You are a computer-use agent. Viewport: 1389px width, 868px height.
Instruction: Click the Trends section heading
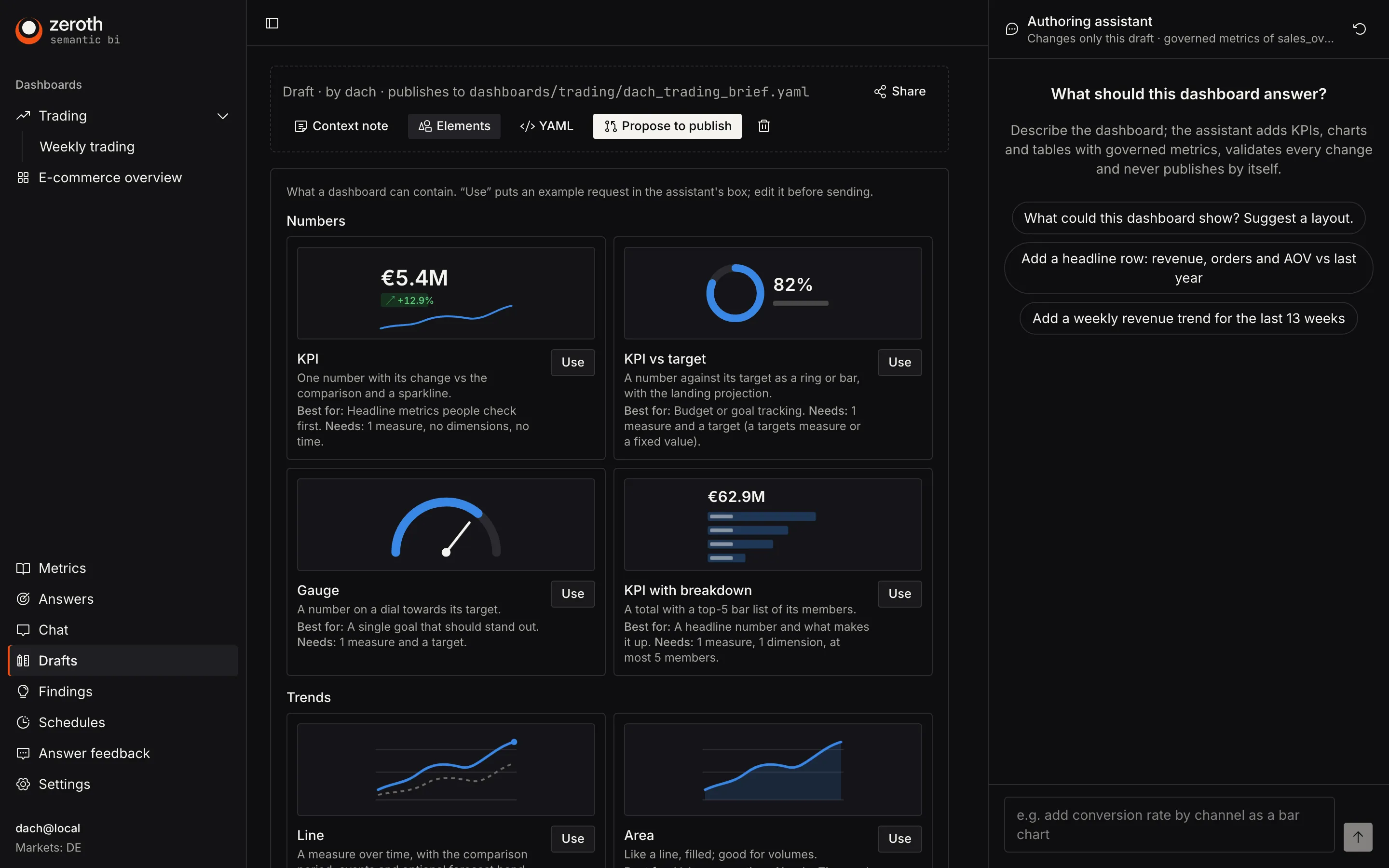click(x=309, y=697)
